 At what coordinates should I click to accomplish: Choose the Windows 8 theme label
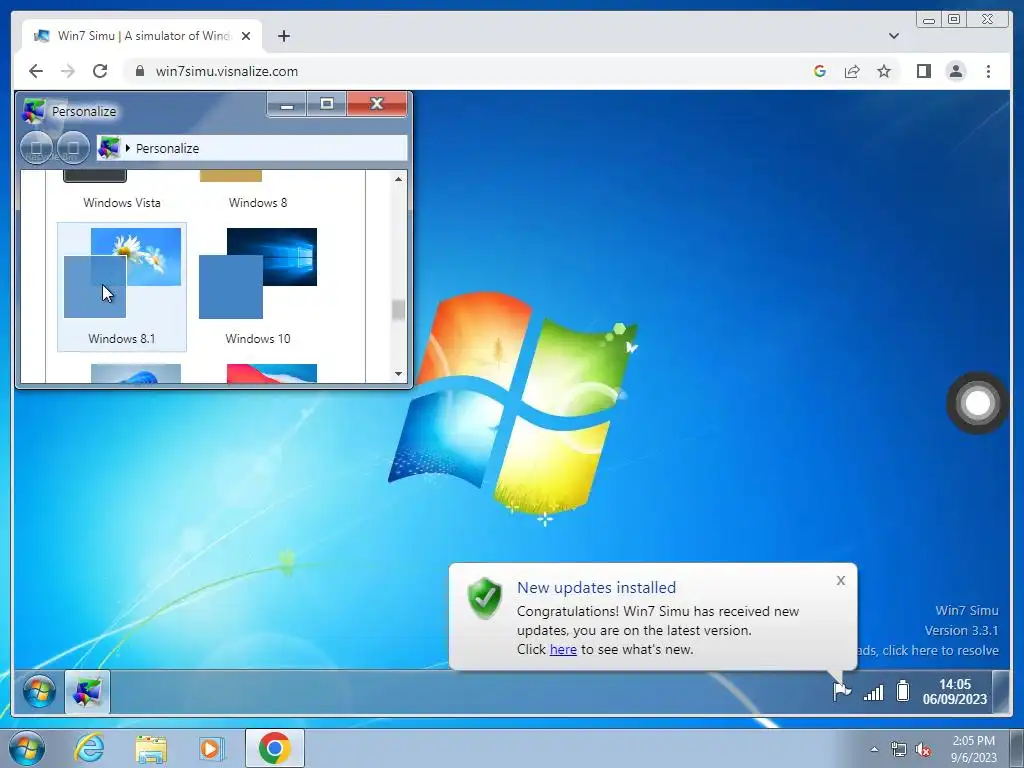pyautogui.click(x=258, y=202)
